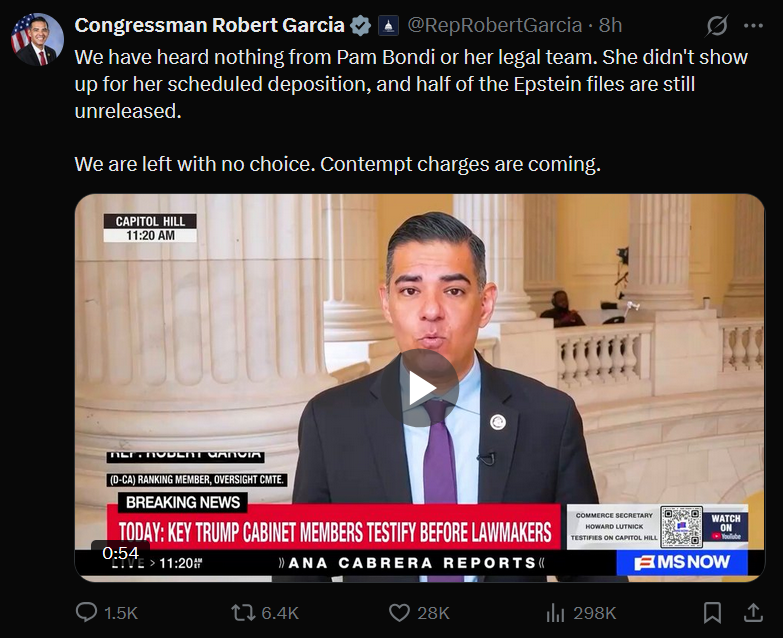Screen dimensions: 783x638
Task: View post analytics bar chart icon
Action: pos(555,613)
